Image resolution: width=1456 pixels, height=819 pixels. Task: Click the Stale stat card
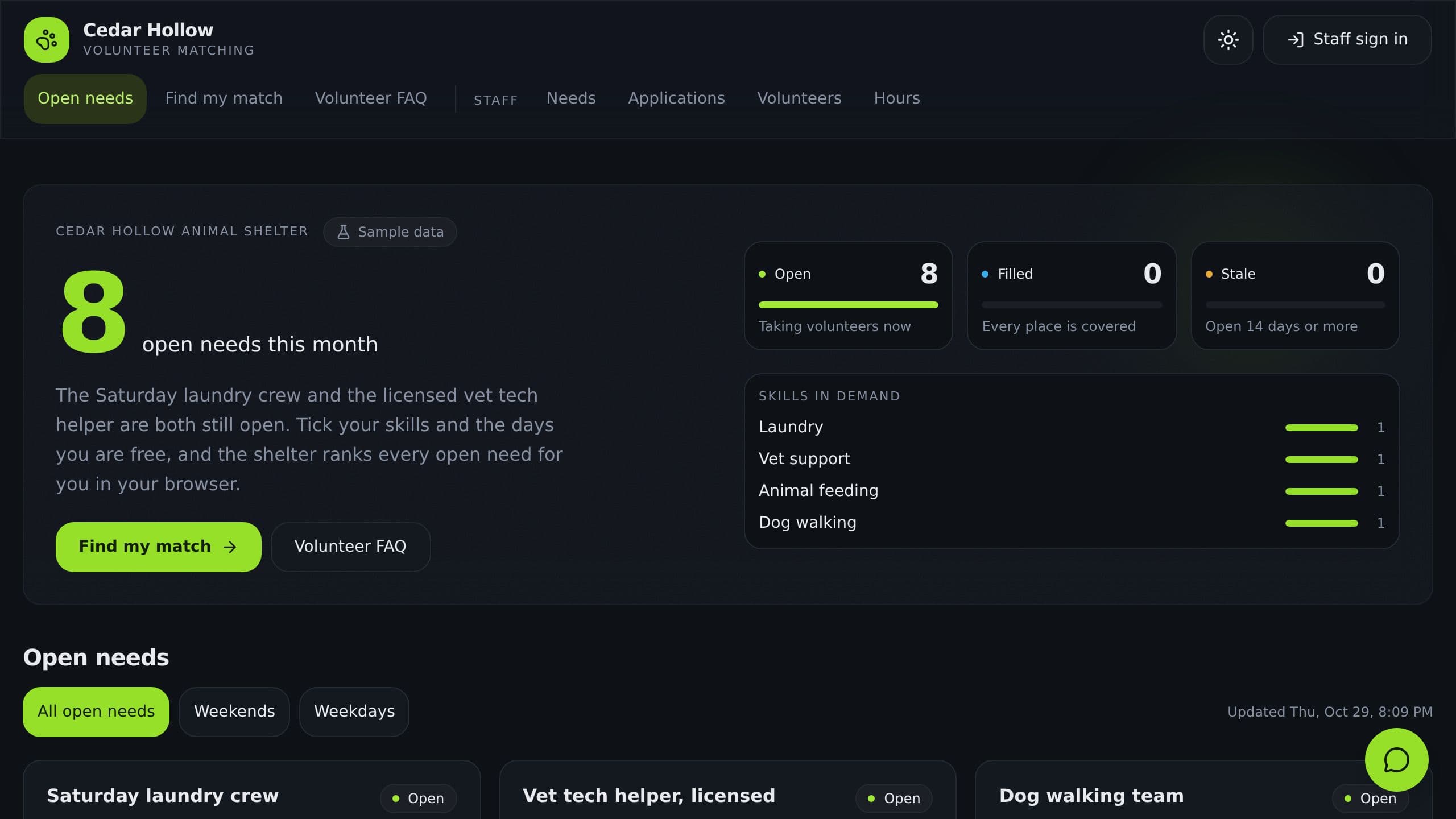click(x=1295, y=296)
